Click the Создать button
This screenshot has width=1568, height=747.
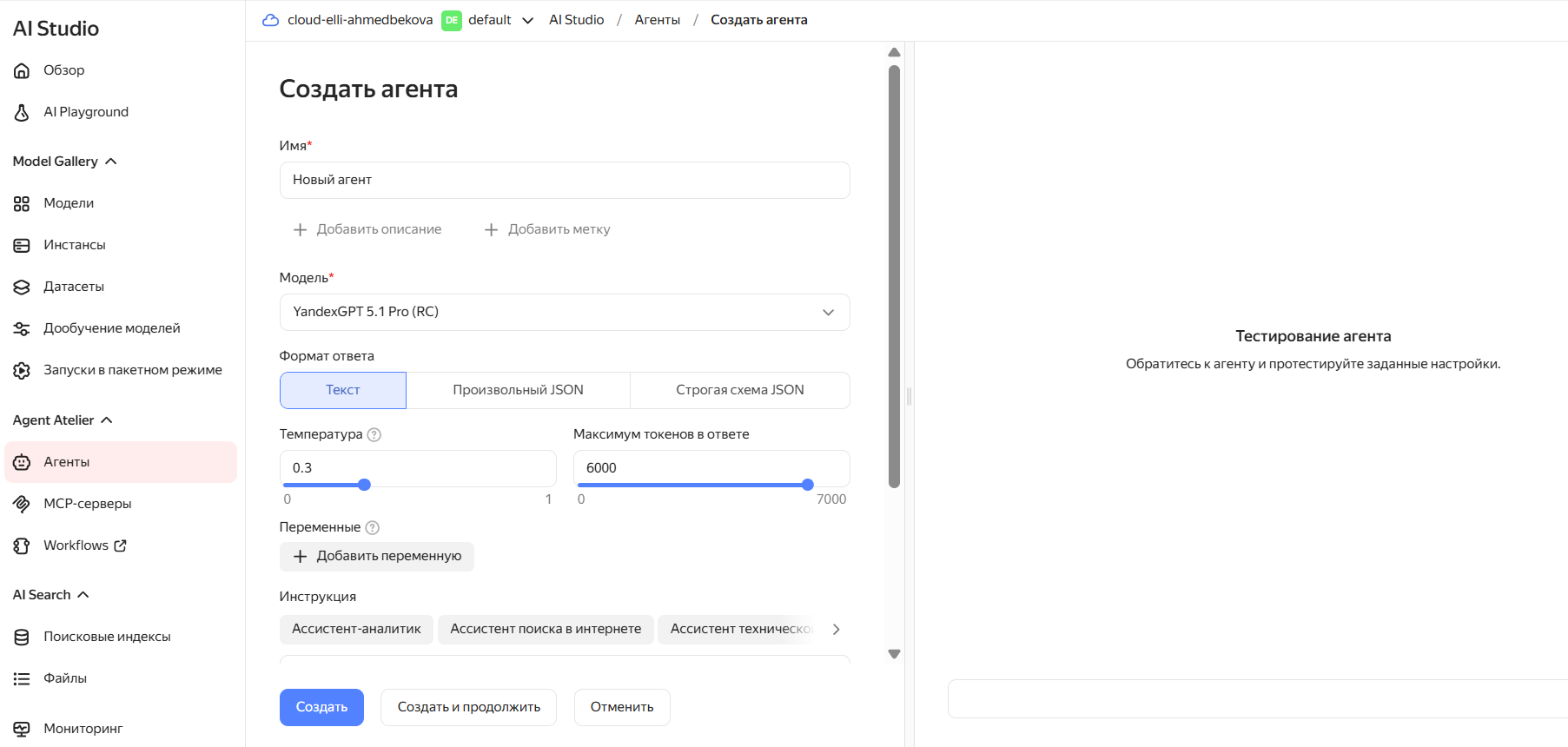[x=321, y=707]
